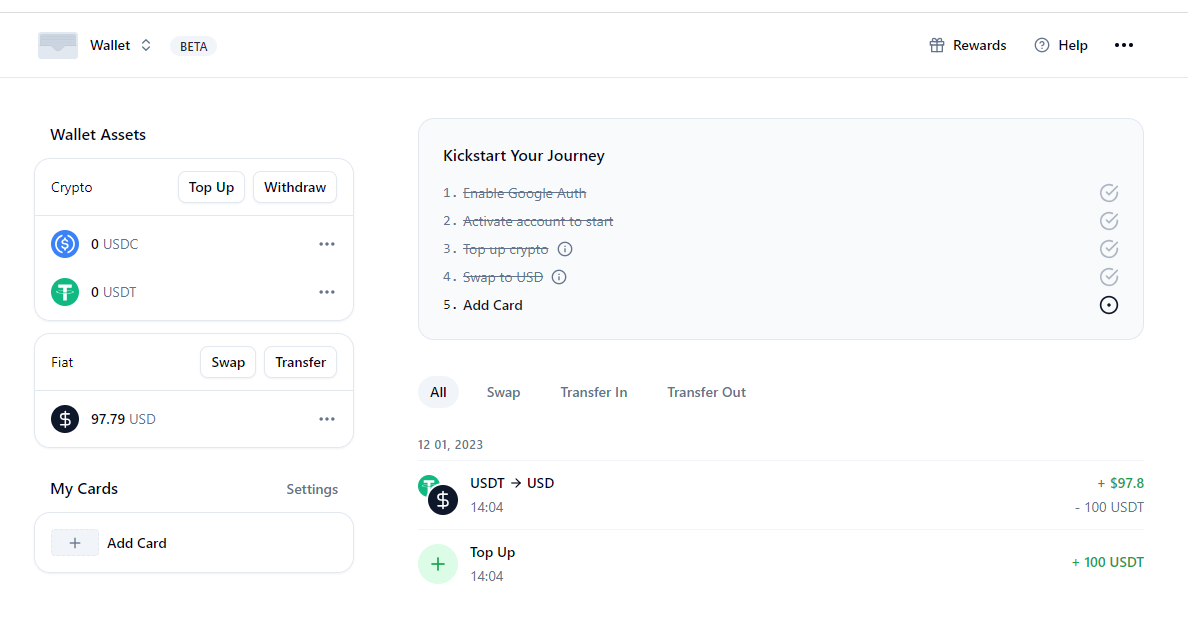The width and height of the screenshot is (1188, 630).
Task: Open the USDC row options menu
Action: pos(327,244)
